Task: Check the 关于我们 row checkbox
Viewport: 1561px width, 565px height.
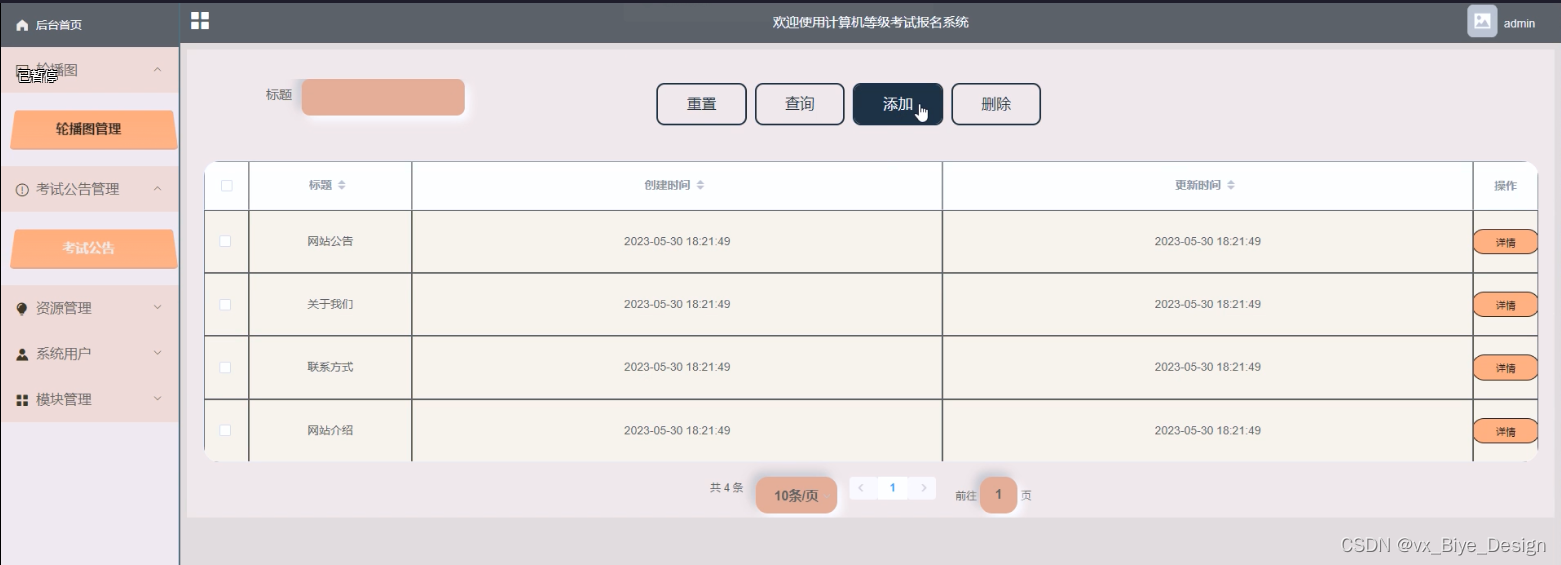Action: (225, 304)
